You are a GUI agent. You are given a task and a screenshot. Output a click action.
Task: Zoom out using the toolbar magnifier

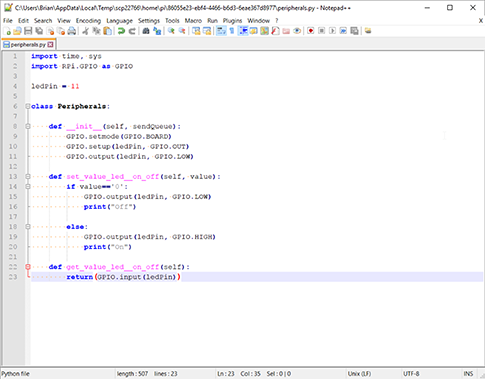click(x=182, y=31)
